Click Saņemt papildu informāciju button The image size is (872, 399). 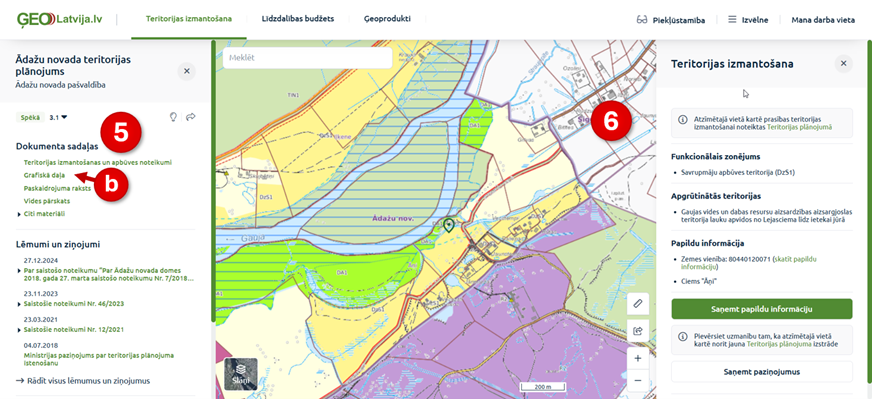(x=761, y=309)
